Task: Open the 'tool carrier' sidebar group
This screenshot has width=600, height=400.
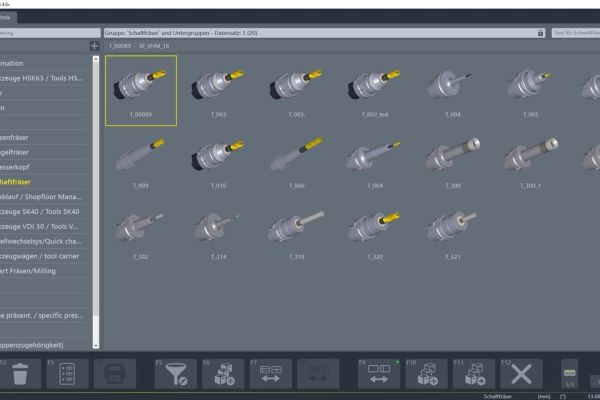Action: (x=43, y=256)
